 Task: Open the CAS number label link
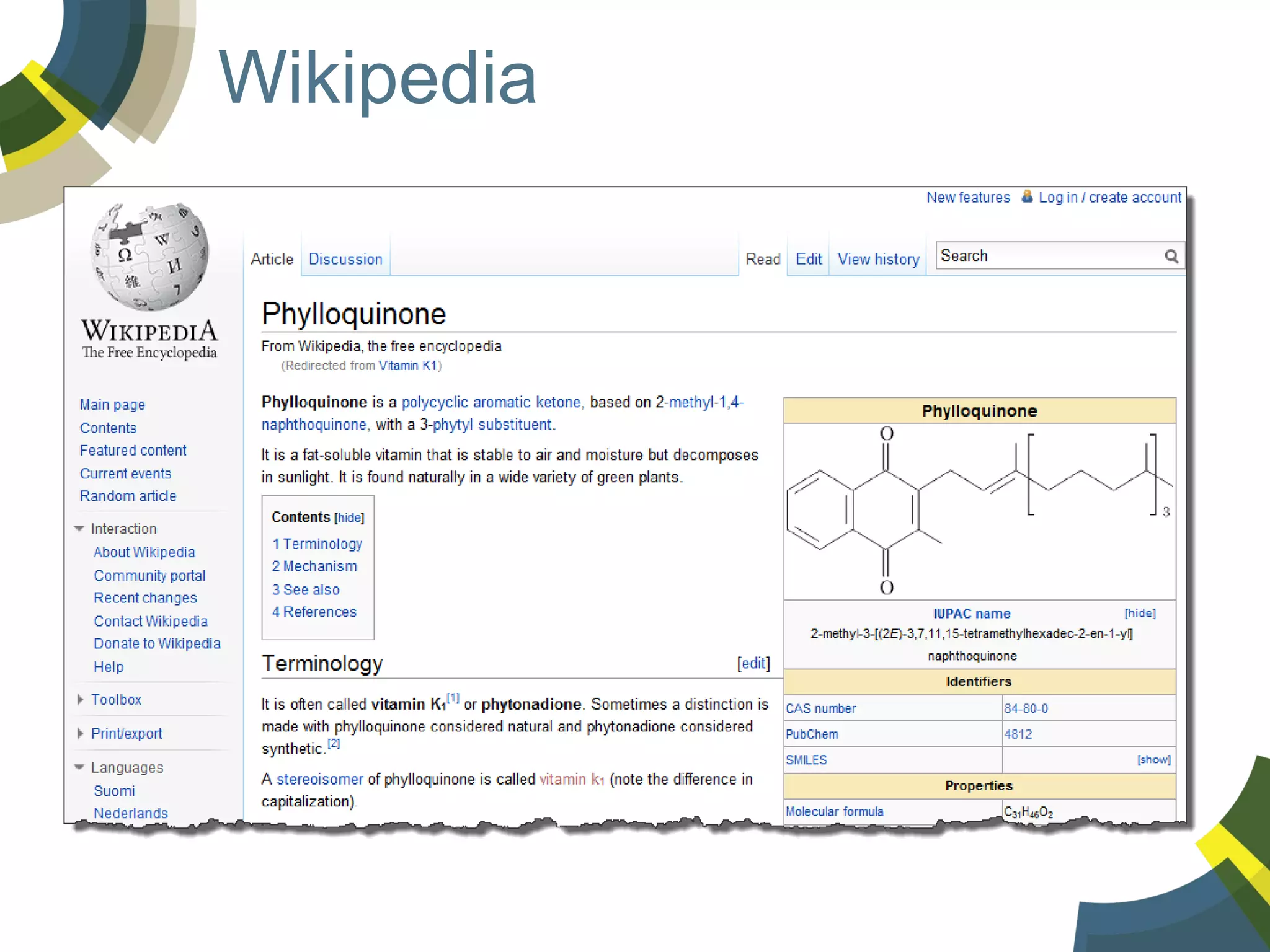click(820, 708)
